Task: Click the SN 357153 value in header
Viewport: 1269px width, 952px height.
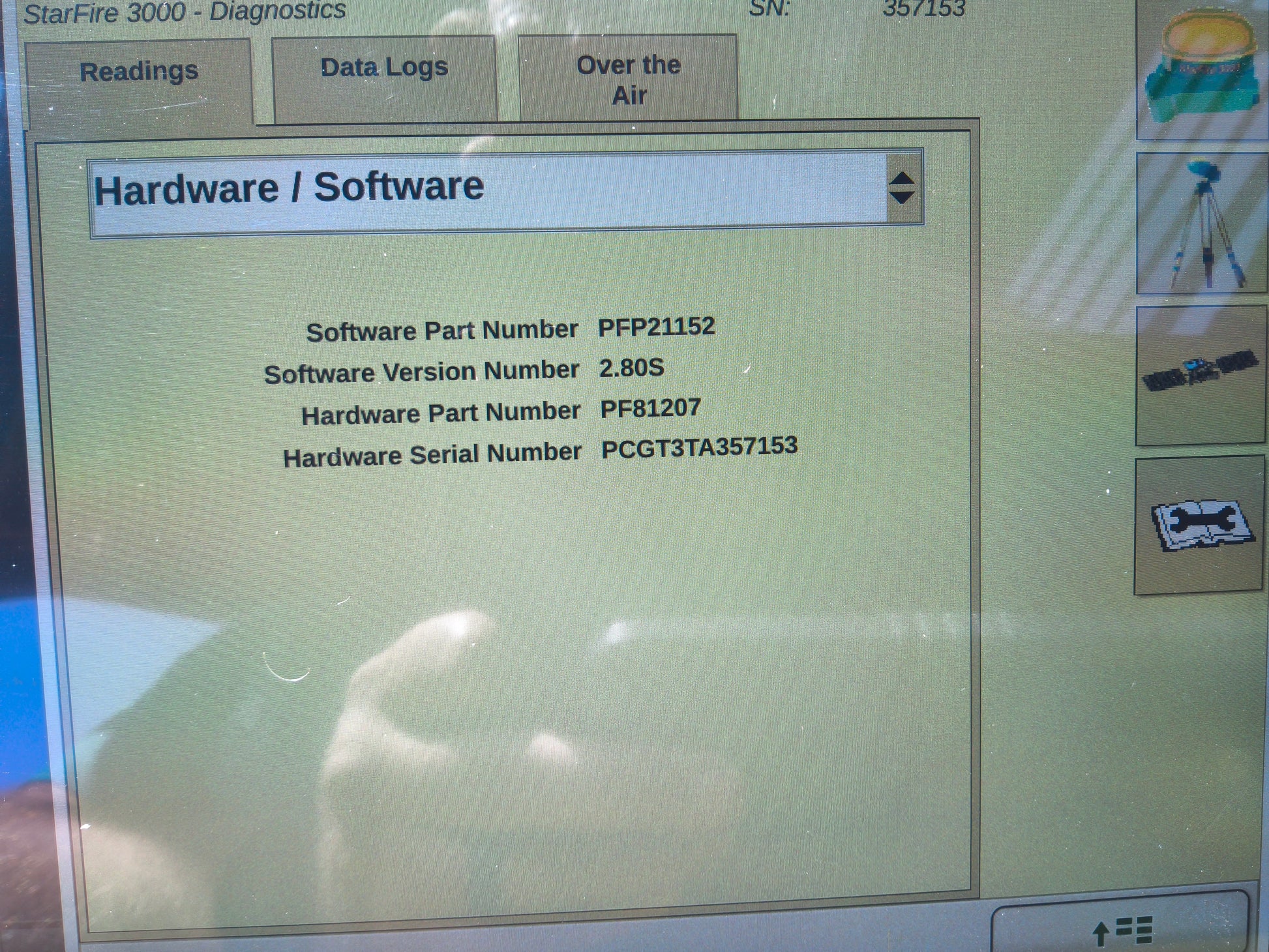Action: click(923, 9)
